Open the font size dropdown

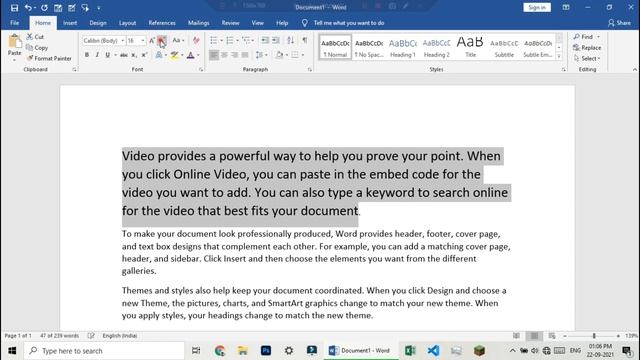click(x=143, y=40)
